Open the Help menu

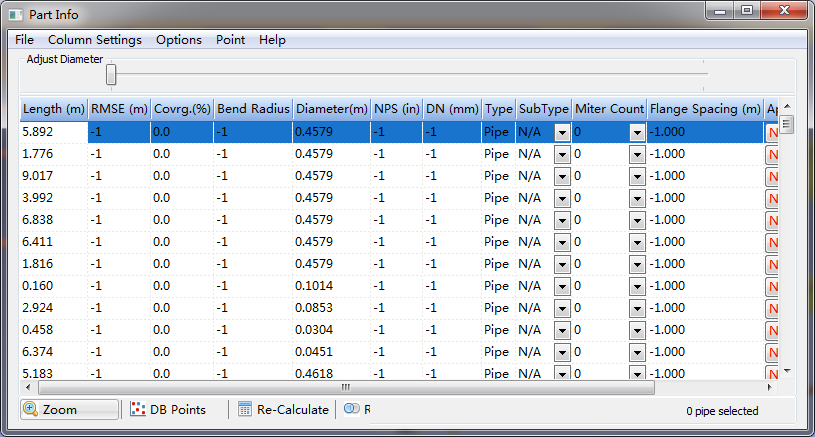272,40
